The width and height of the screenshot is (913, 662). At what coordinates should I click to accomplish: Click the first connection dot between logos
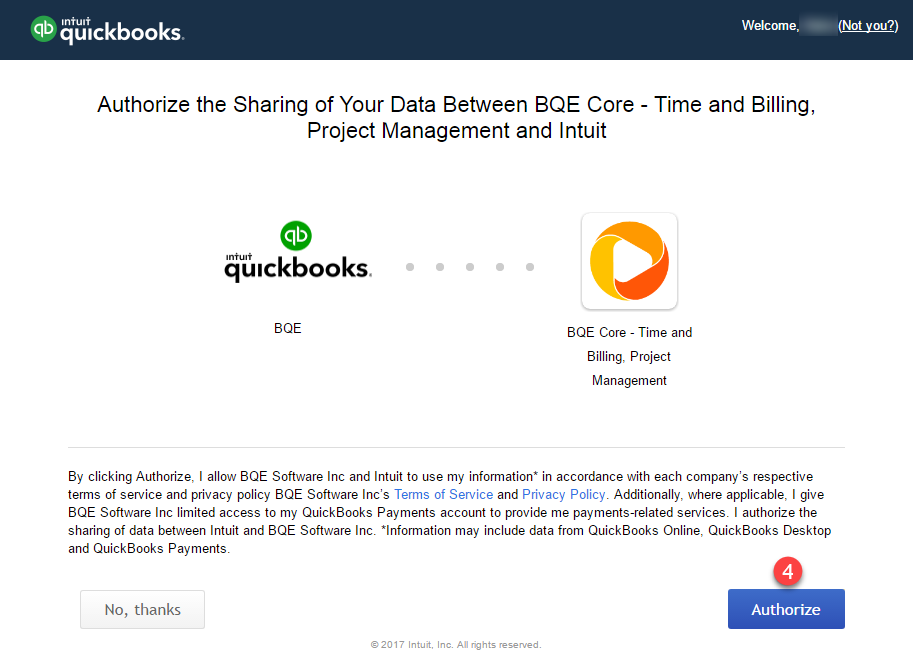click(409, 267)
